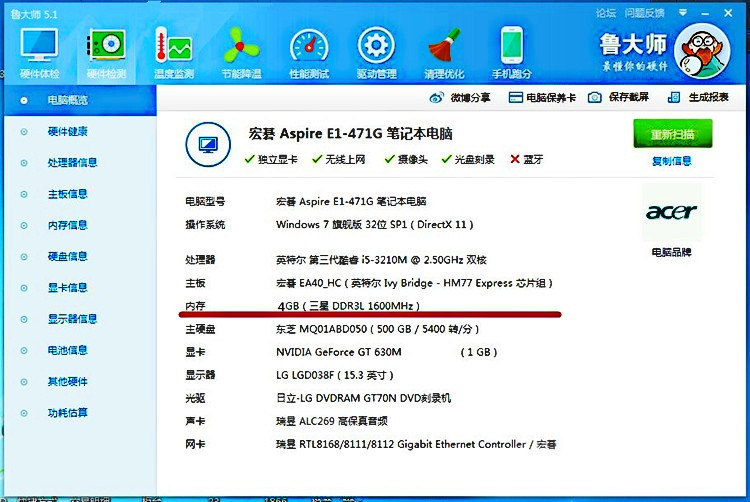Select the 硬件检测 hardware detection icon
This screenshot has height=502, width=750.
[106, 50]
